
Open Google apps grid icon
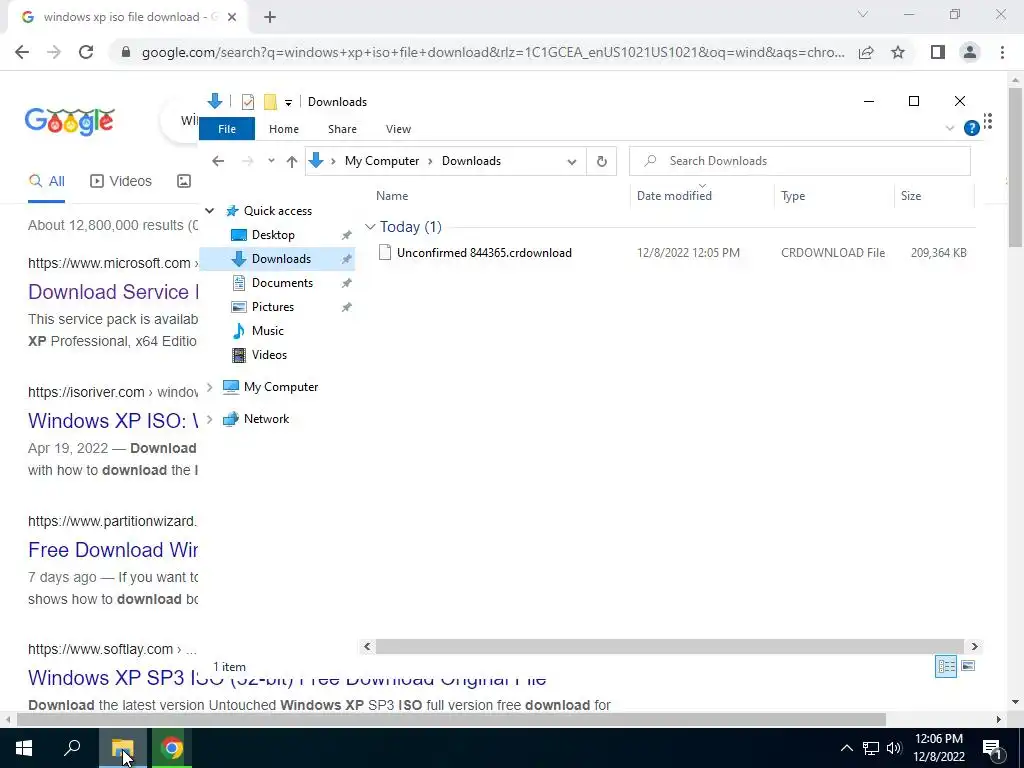point(988,121)
